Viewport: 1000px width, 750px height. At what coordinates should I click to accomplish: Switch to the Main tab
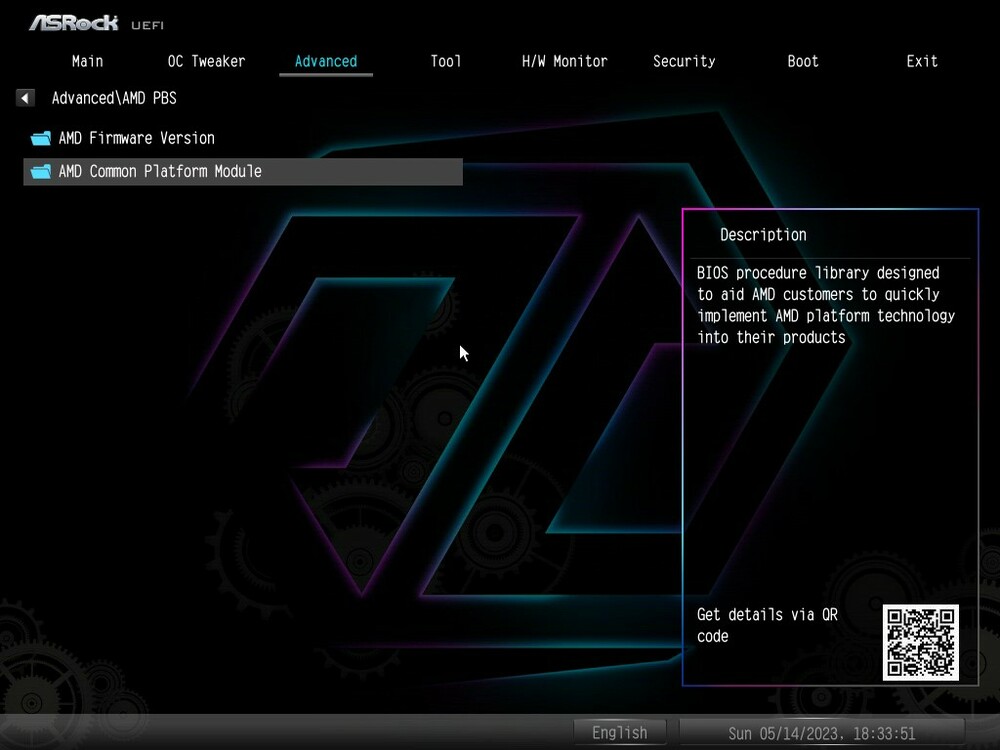pyautogui.click(x=87, y=61)
